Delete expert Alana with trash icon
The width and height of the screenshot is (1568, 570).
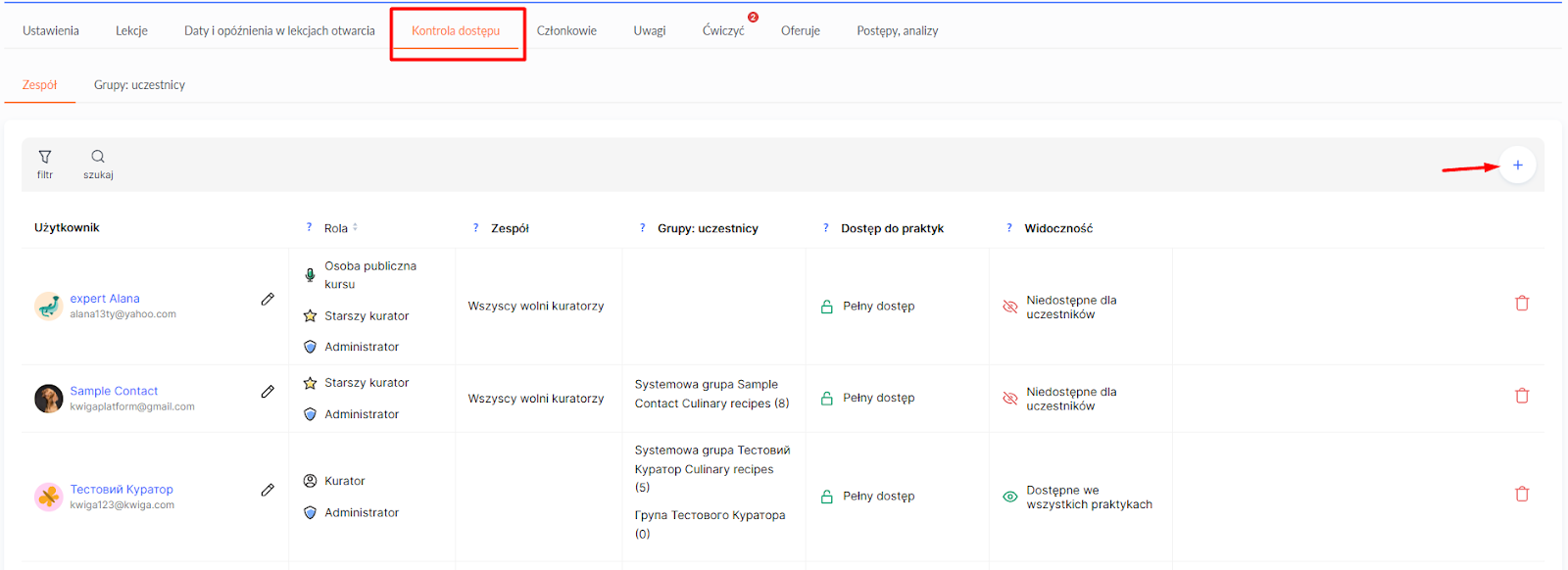click(x=1522, y=304)
